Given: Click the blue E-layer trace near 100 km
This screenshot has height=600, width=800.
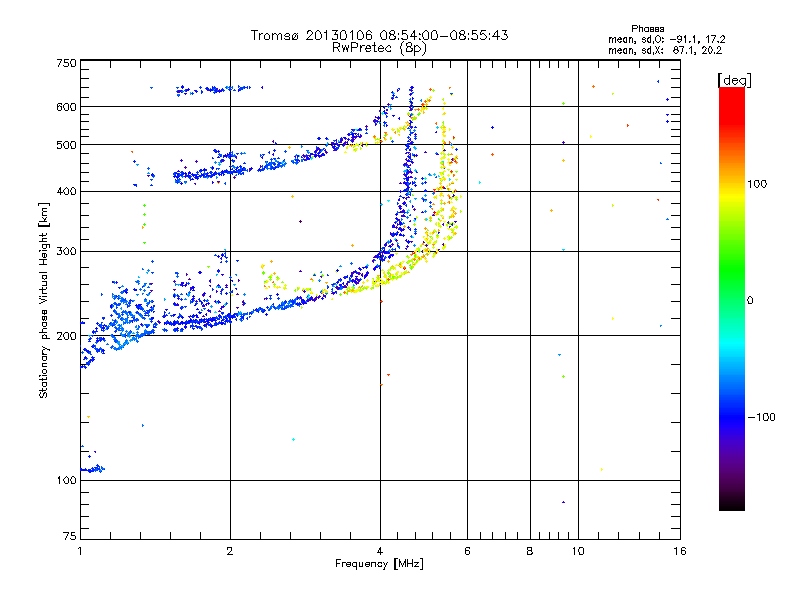Looking at the screenshot, I should pyautogui.click(x=93, y=469).
